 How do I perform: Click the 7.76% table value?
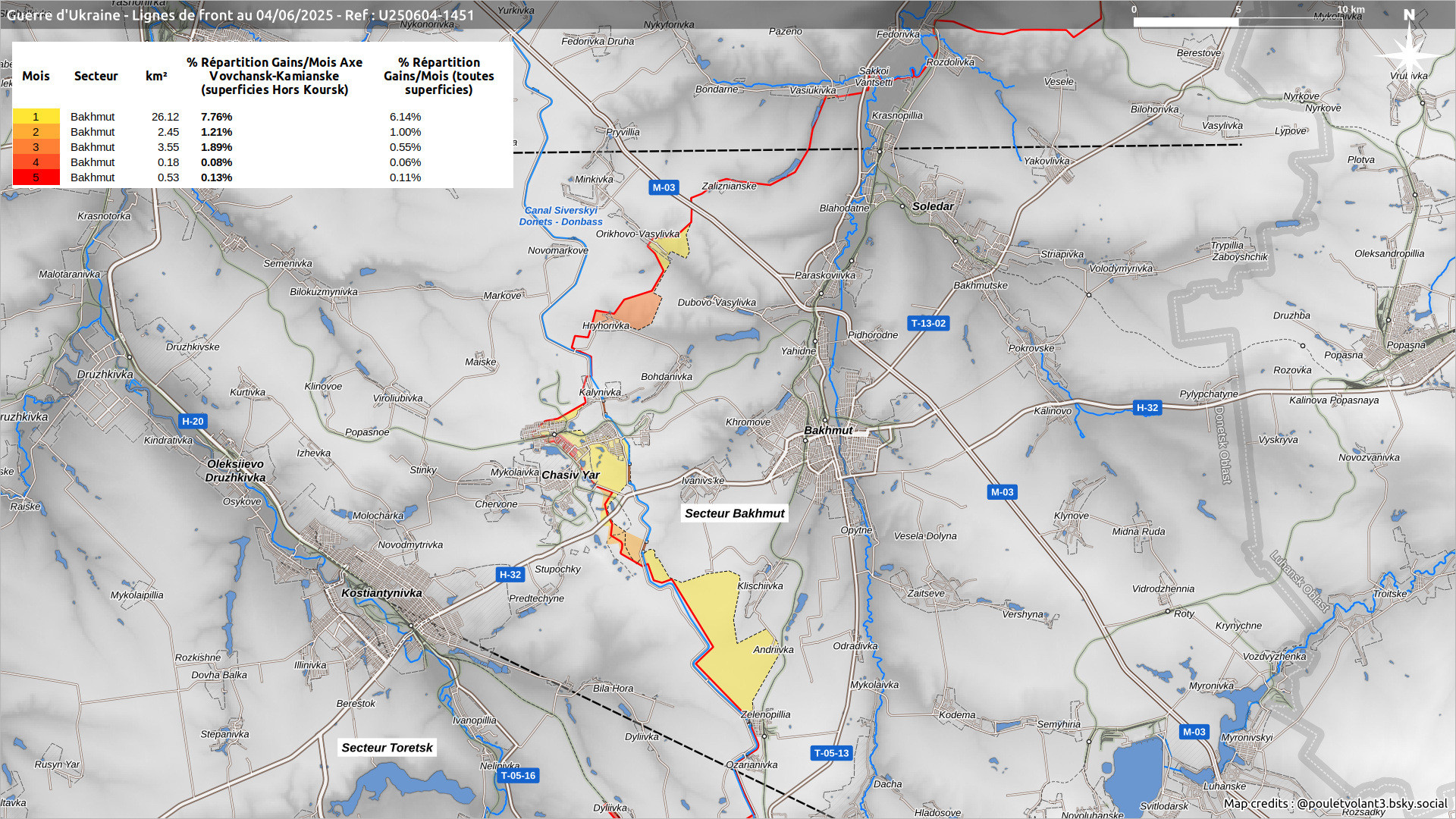[x=216, y=117]
